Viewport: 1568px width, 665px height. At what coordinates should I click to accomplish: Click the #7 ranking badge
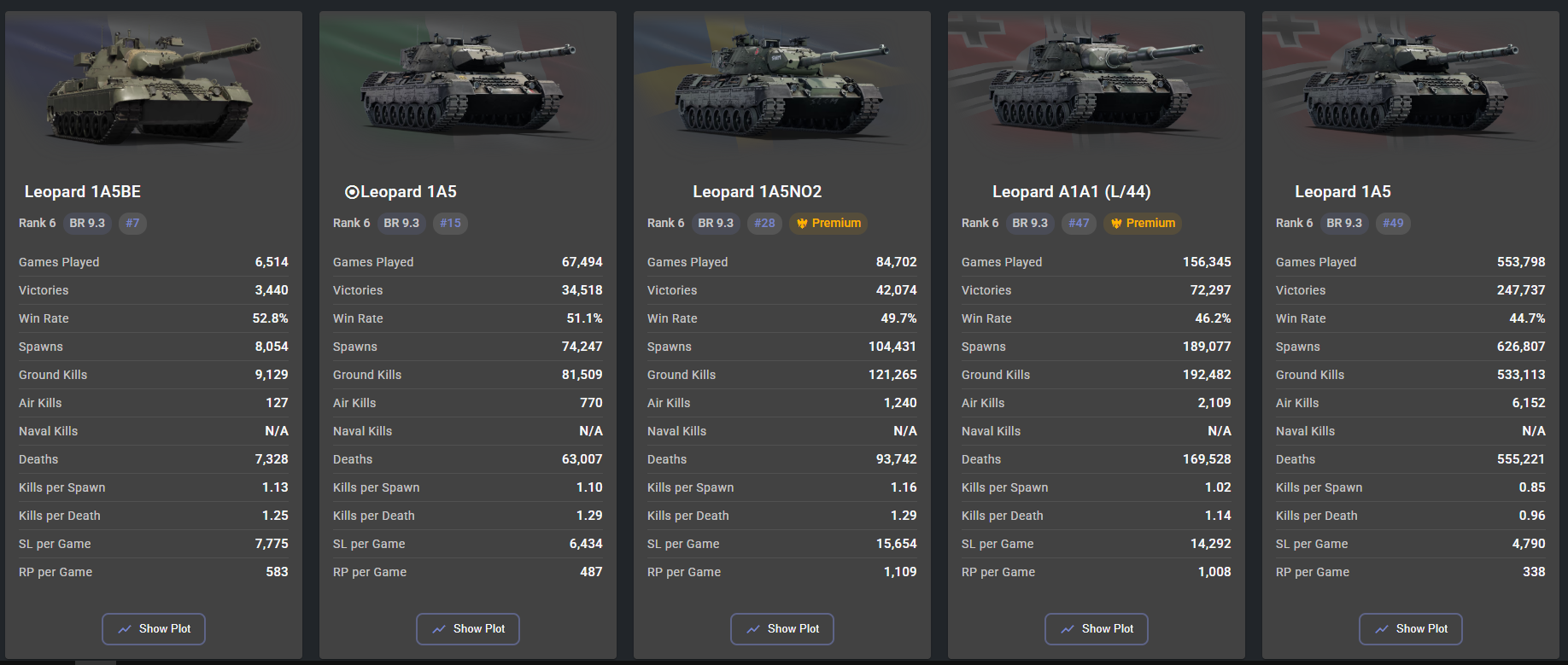click(132, 224)
